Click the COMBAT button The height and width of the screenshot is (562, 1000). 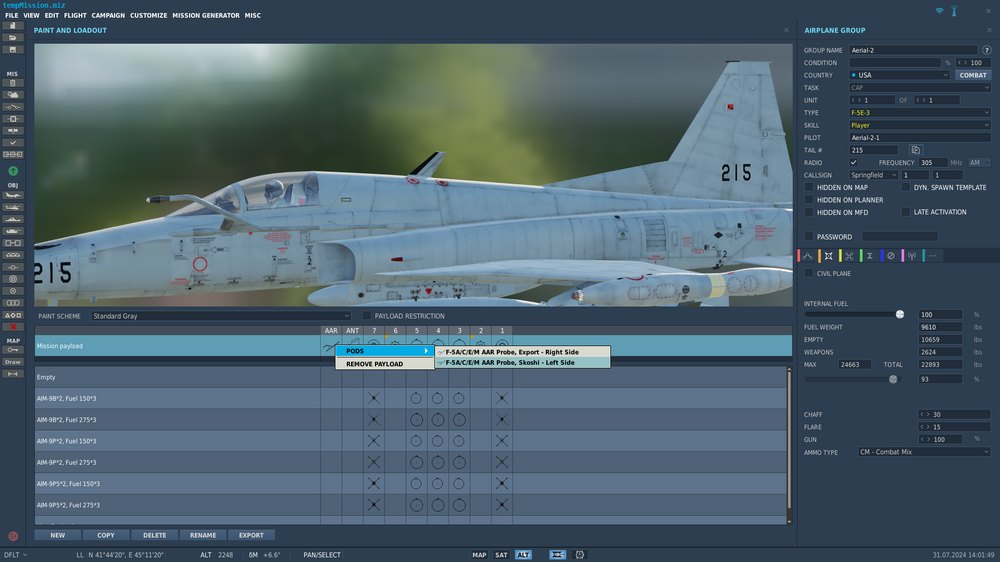973,75
